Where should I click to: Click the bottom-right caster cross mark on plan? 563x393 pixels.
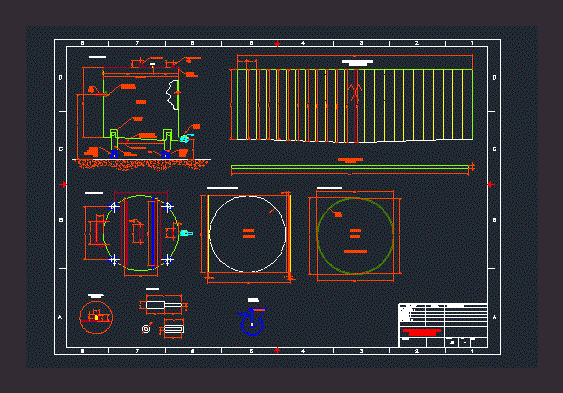167,259
